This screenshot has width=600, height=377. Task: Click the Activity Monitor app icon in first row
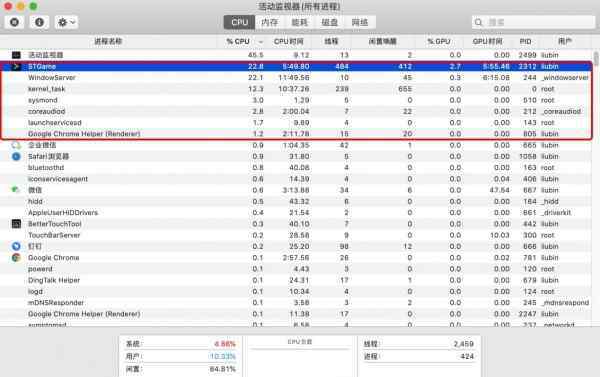point(16,55)
